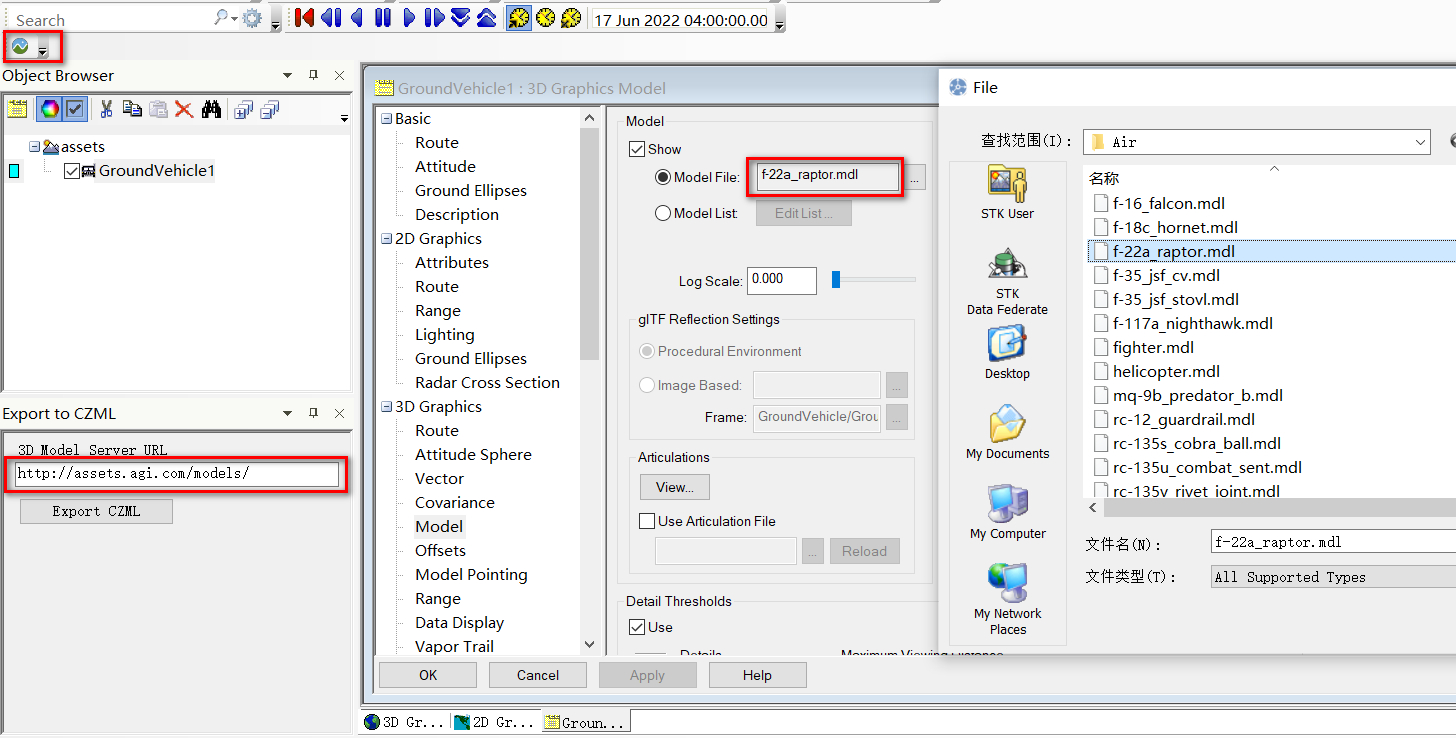
Task: Collapse the assets scenario tree node
Action: click(34, 146)
